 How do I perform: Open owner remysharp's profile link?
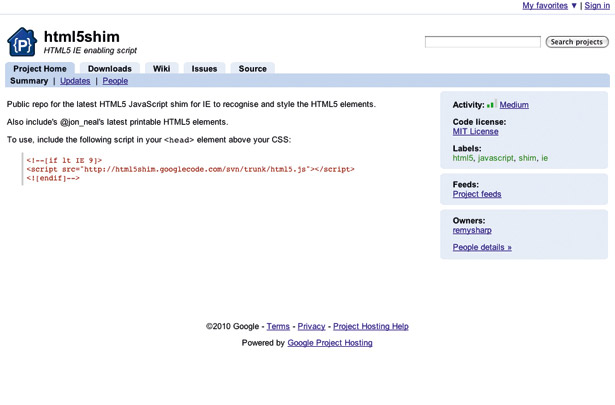[472, 230]
